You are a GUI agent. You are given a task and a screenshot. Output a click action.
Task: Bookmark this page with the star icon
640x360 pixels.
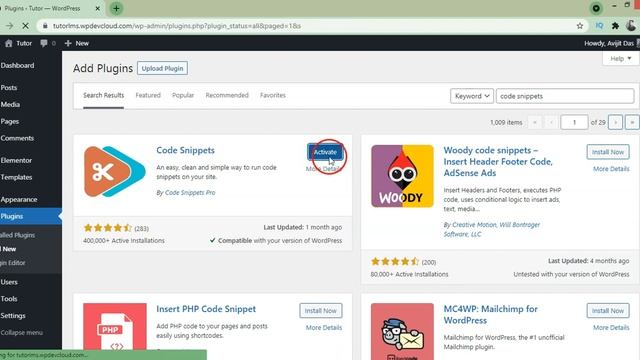pyautogui.click(x=580, y=26)
